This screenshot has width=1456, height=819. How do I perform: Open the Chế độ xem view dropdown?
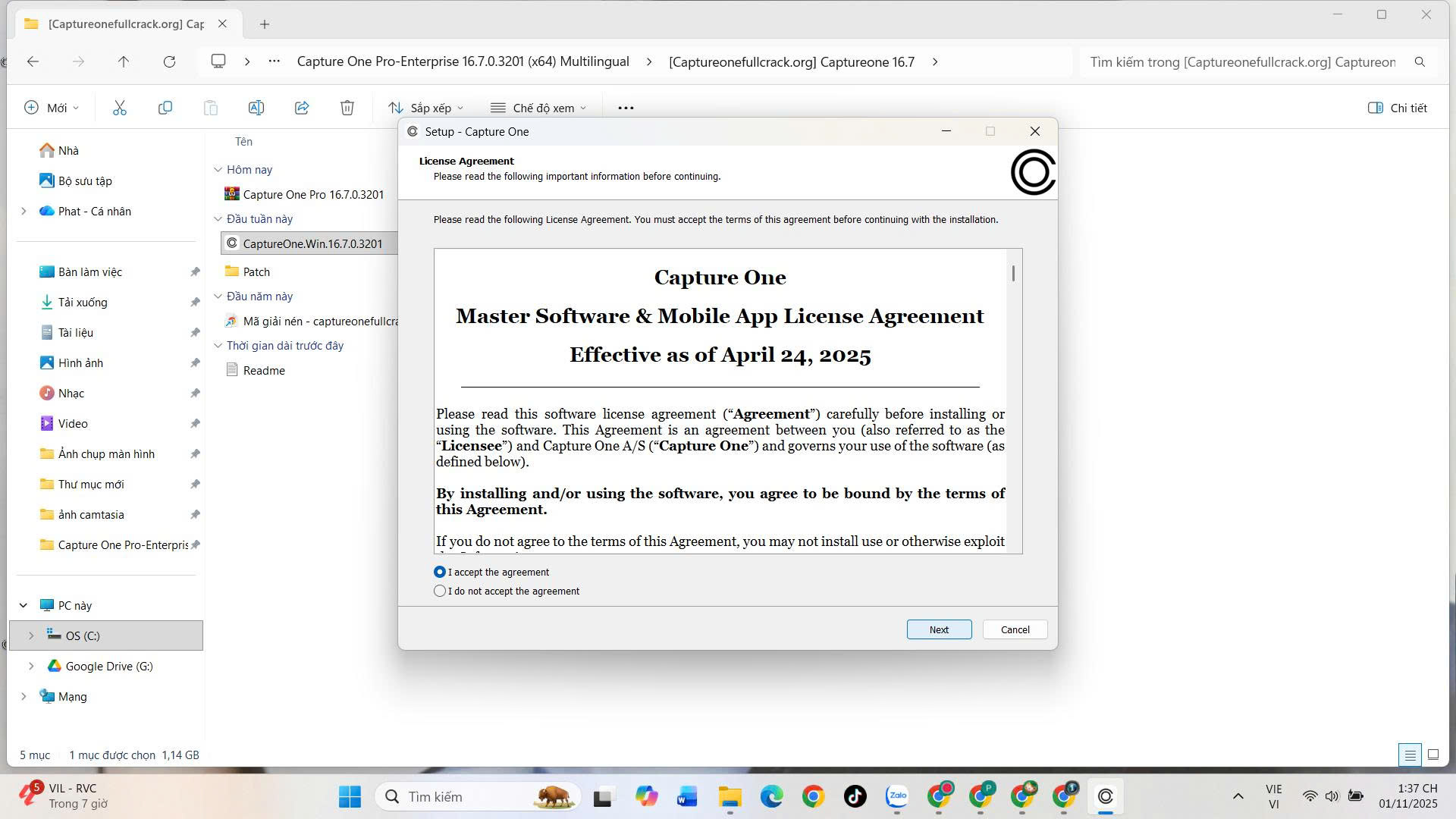pyautogui.click(x=538, y=108)
